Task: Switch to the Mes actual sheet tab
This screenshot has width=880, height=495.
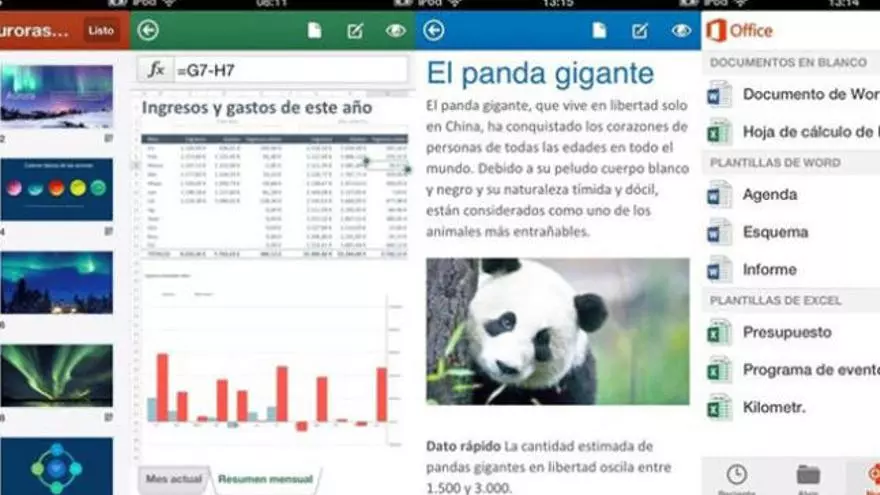Action: (x=173, y=480)
